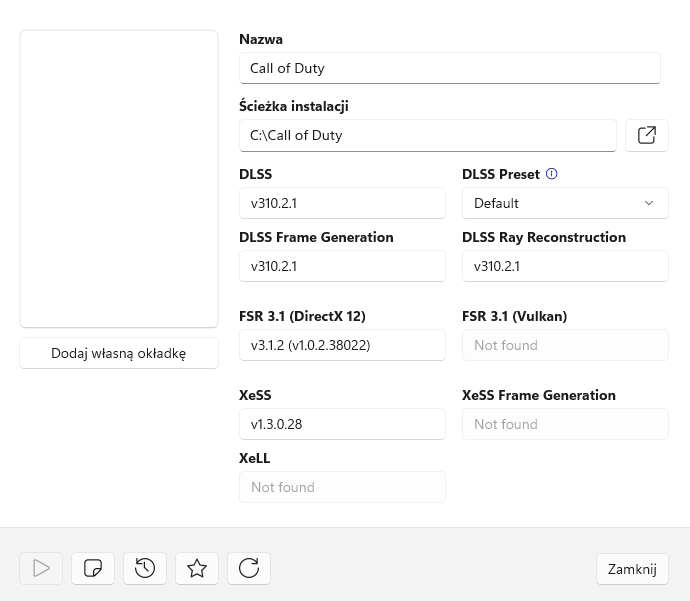
Task: Click the play game icon button
Action: click(x=41, y=568)
